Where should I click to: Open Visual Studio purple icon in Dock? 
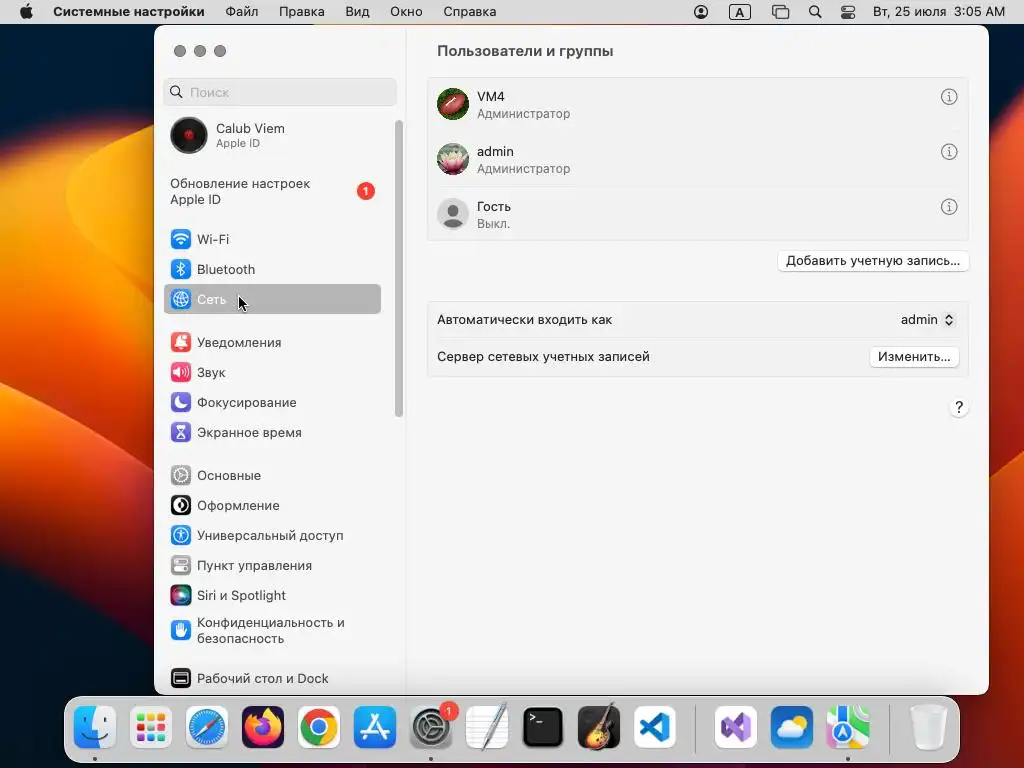click(735, 727)
